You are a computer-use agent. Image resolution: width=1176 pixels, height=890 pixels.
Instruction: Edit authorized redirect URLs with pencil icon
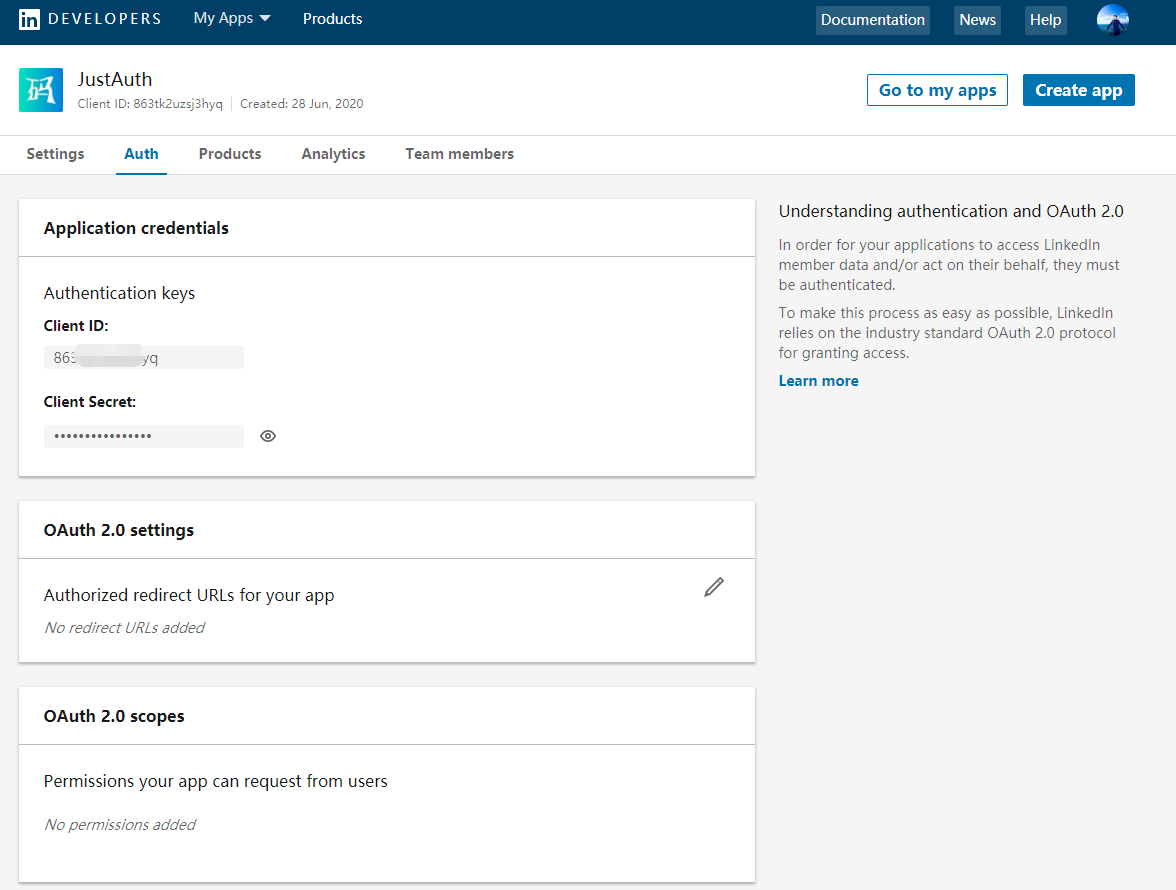pyautogui.click(x=714, y=587)
